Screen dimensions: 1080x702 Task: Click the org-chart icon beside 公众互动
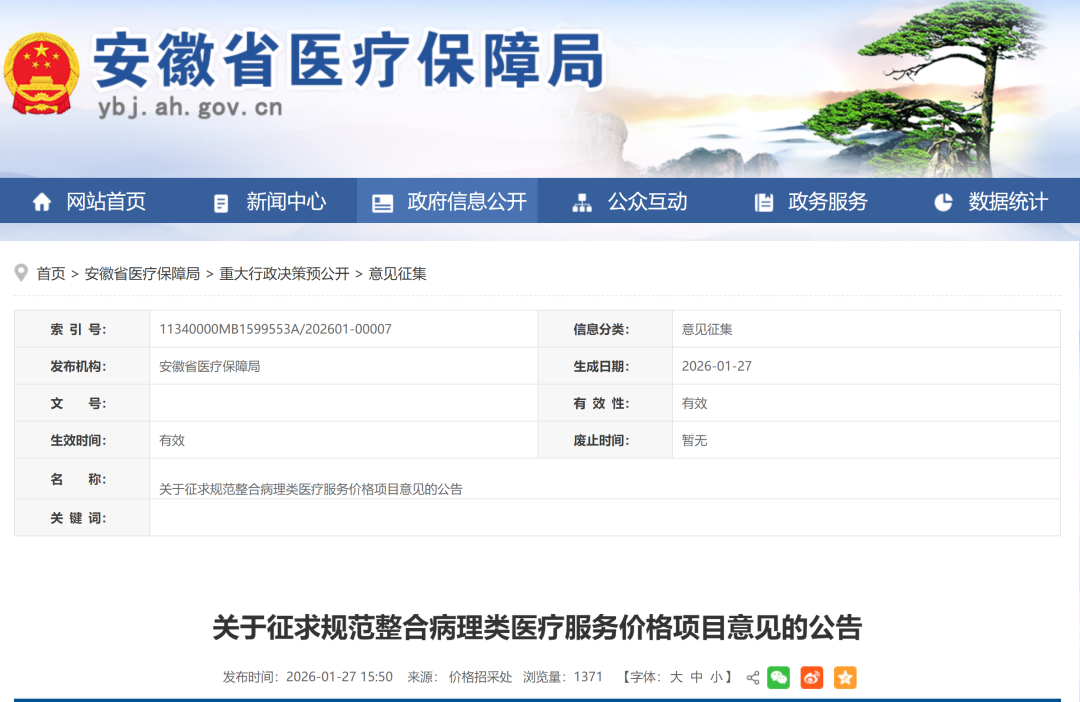(582, 203)
